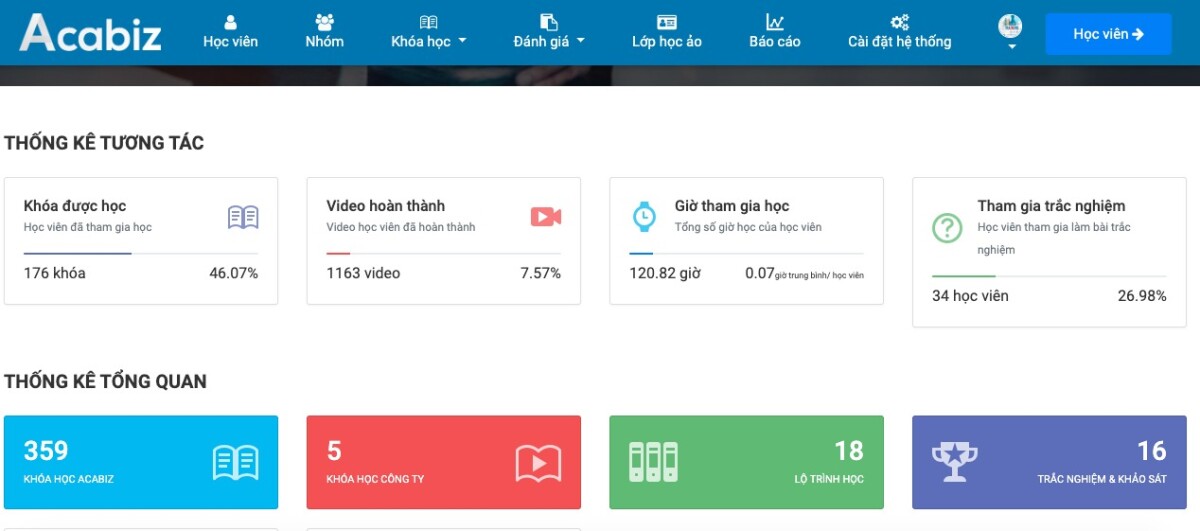
Task: Click the 0.07 giờ trung bình value
Action: pyautogui.click(x=804, y=274)
